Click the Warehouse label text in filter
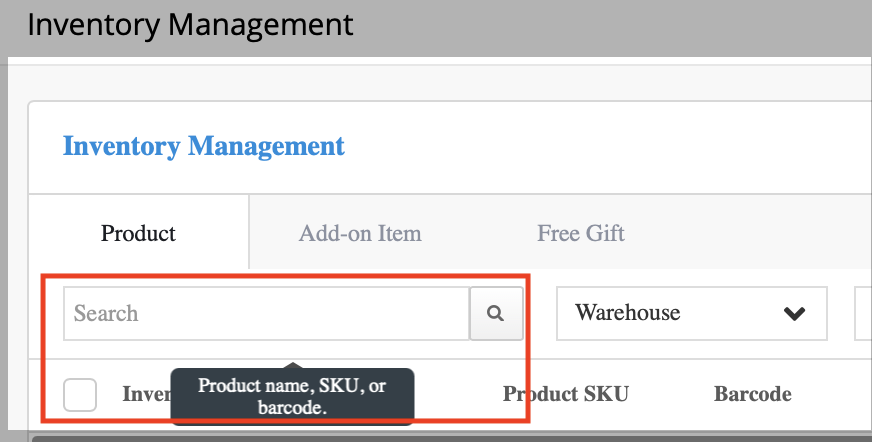The width and height of the screenshot is (872, 442). [x=627, y=312]
